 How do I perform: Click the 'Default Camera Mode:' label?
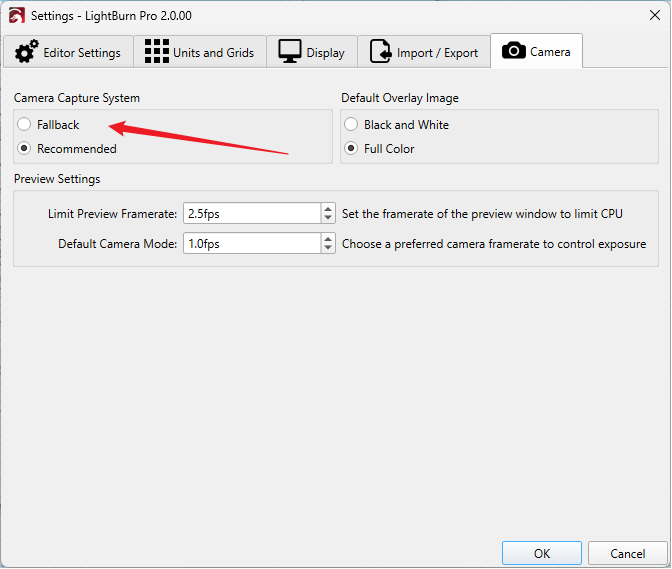[x=117, y=244]
